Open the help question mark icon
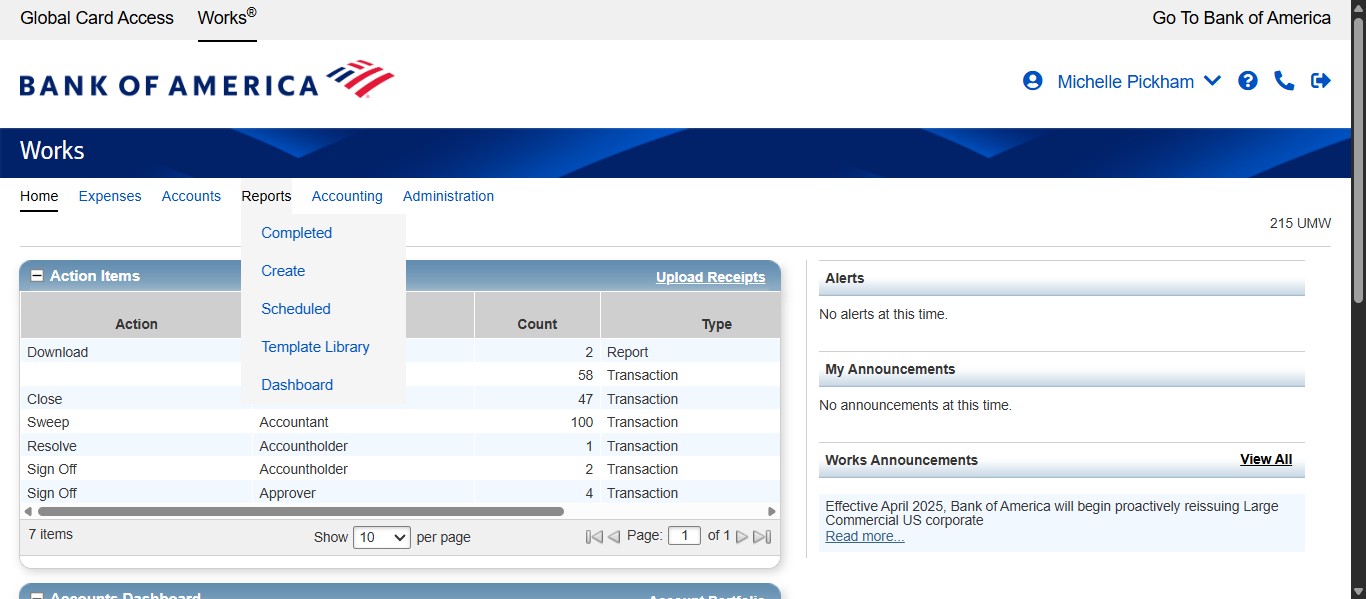The width and height of the screenshot is (1366, 599). tap(1247, 81)
